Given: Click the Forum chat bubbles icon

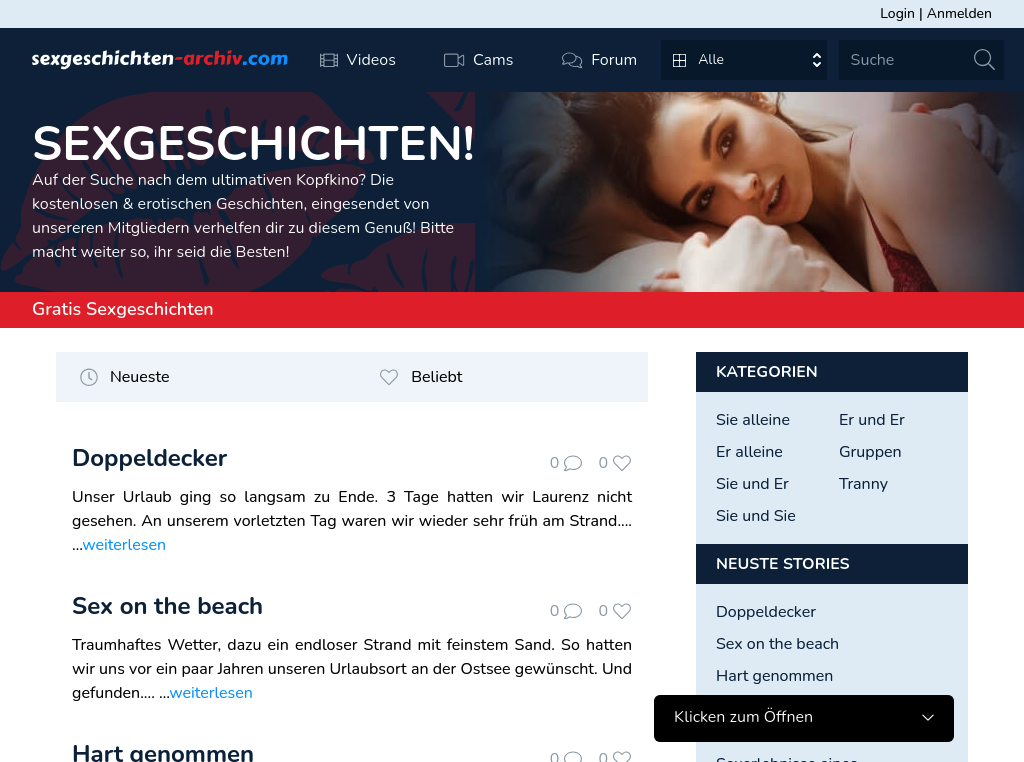Looking at the screenshot, I should click(x=571, y=60).
